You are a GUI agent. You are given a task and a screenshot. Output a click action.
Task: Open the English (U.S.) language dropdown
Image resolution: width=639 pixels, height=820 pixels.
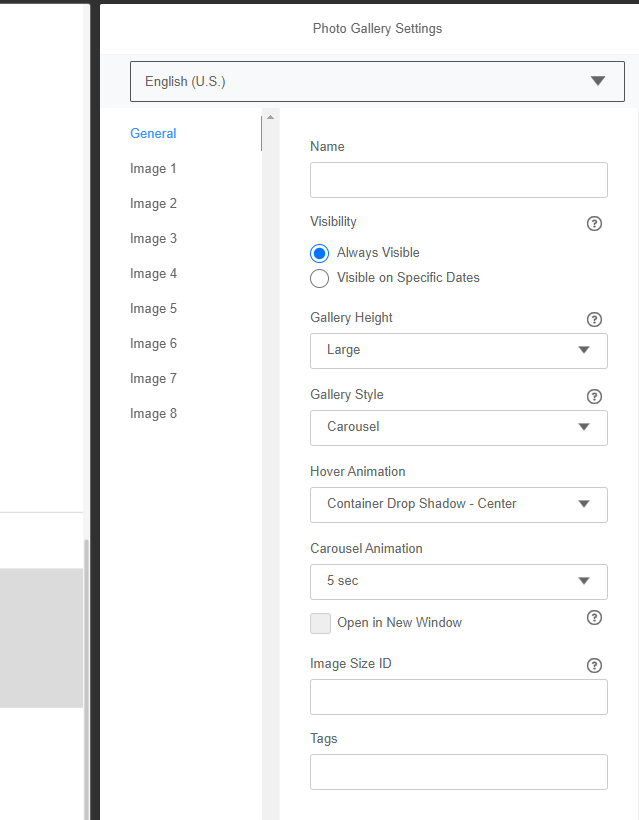click(x=377, y=82)
